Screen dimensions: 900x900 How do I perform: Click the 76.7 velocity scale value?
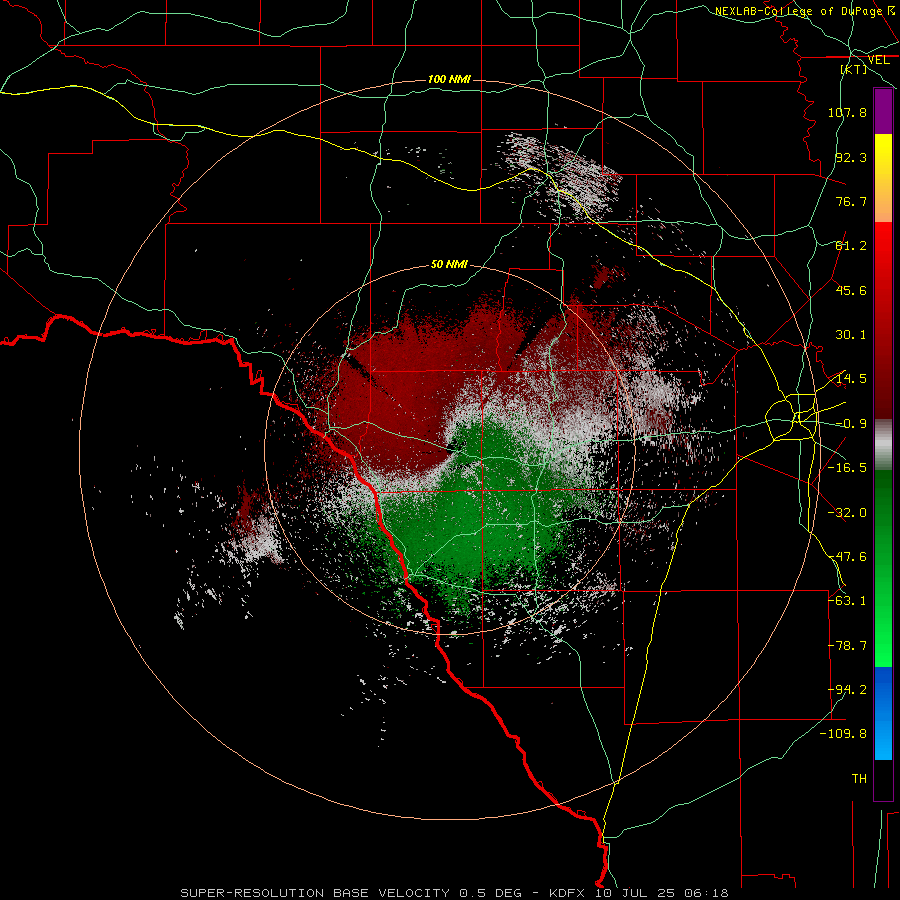851,201
